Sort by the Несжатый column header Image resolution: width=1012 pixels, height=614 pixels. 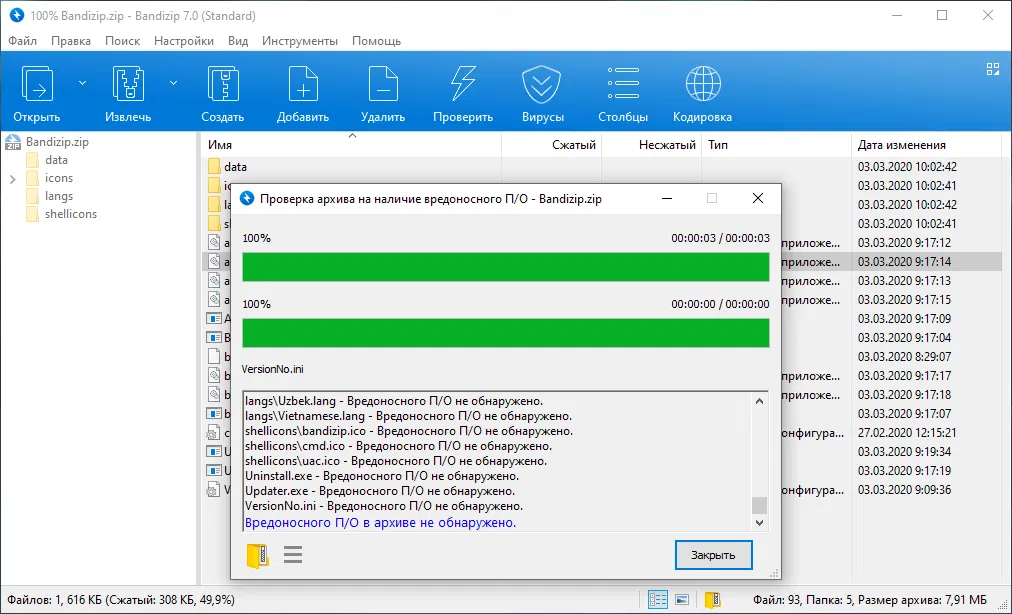pyautogui.click(x=652, y=145)
